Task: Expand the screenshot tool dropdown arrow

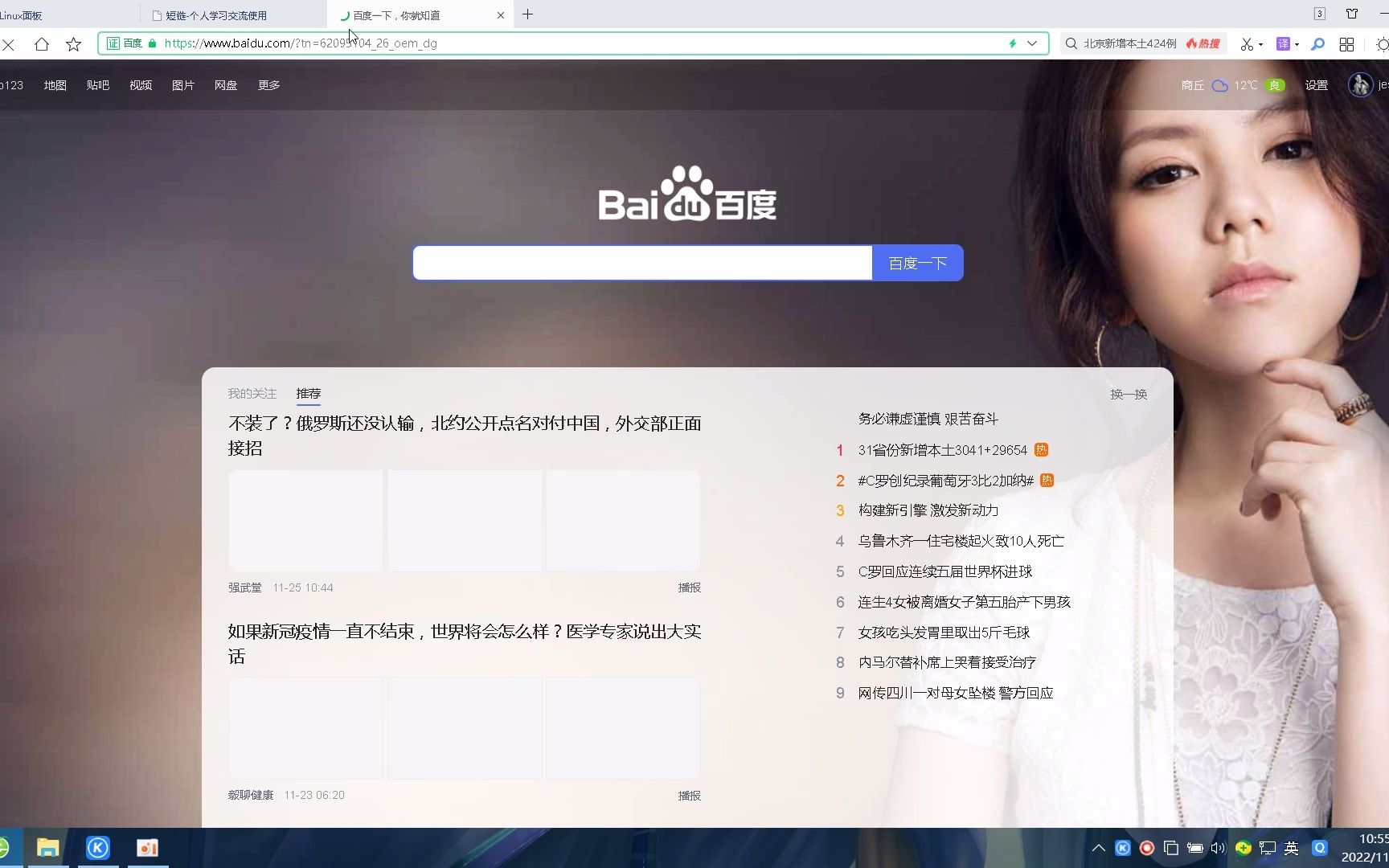Action: tap(1260, 44)
